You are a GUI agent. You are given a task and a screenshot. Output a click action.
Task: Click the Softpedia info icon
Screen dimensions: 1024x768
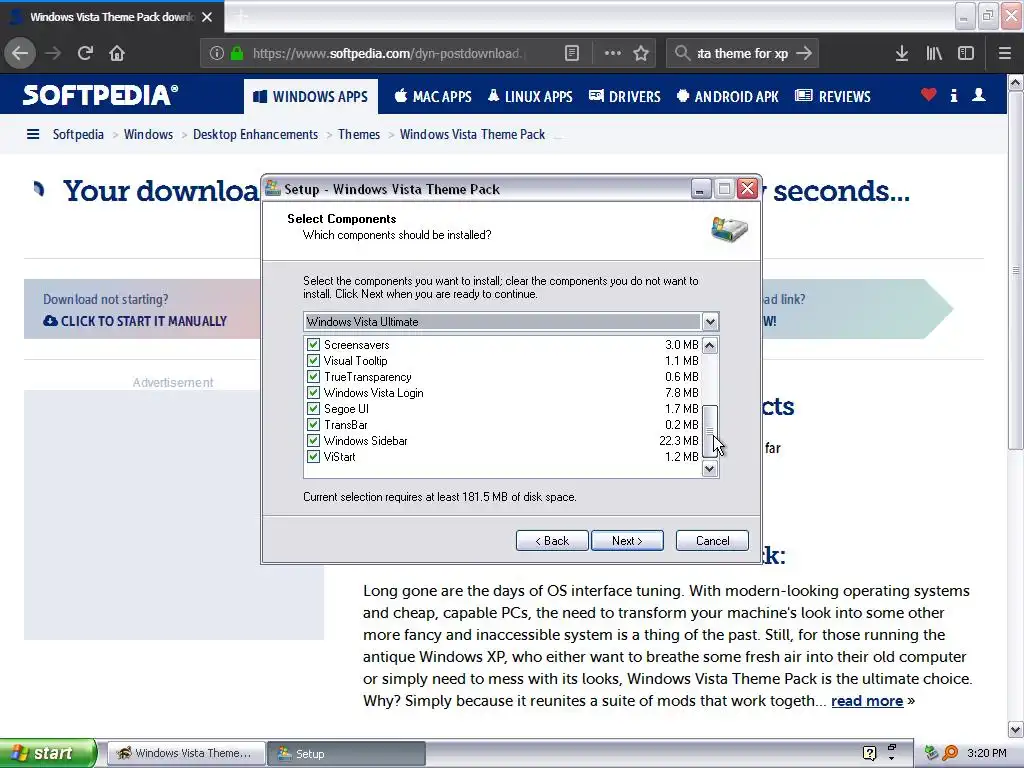(954, 95)
